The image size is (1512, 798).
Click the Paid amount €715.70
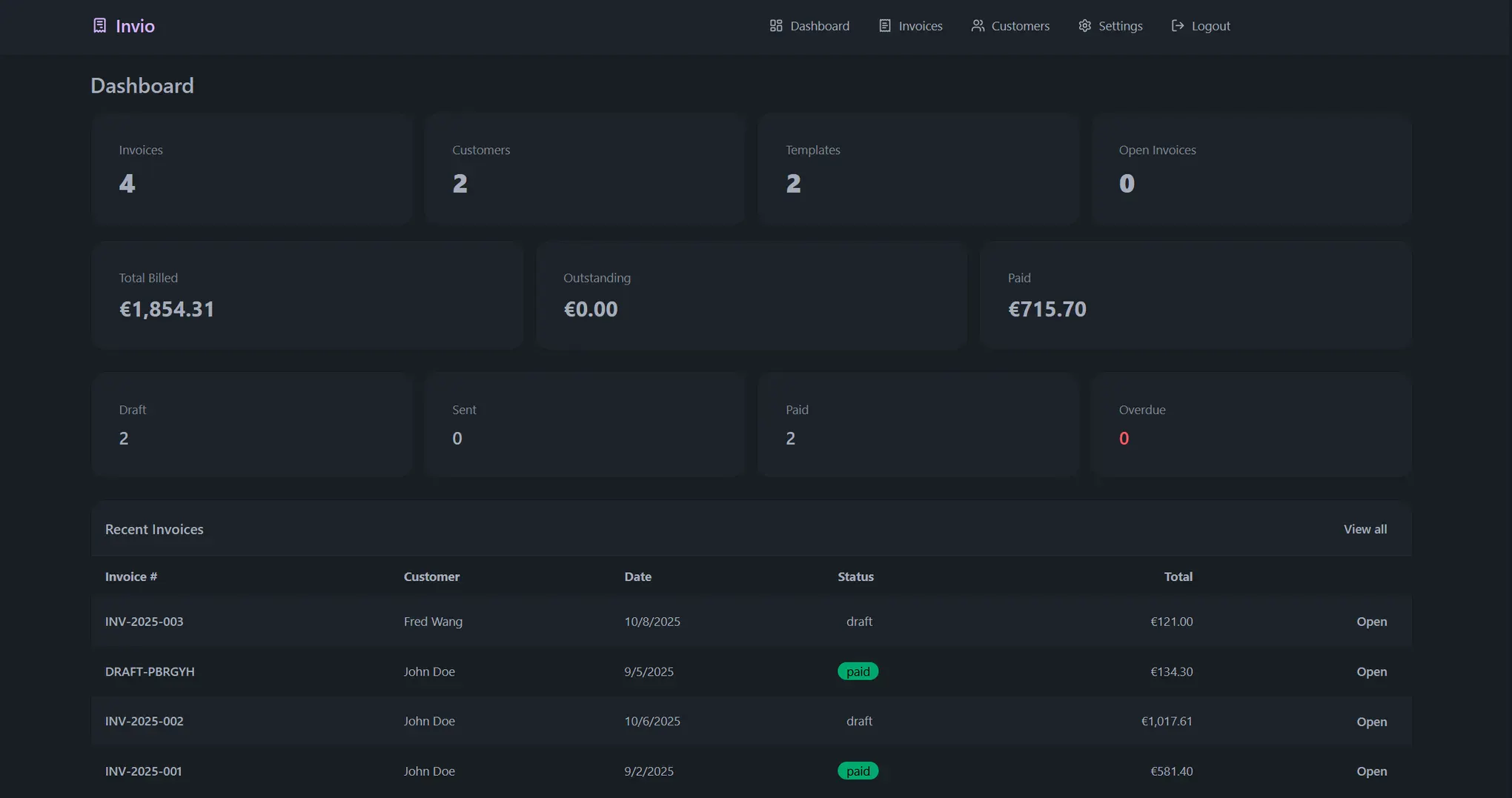[x=1047, y=309]
